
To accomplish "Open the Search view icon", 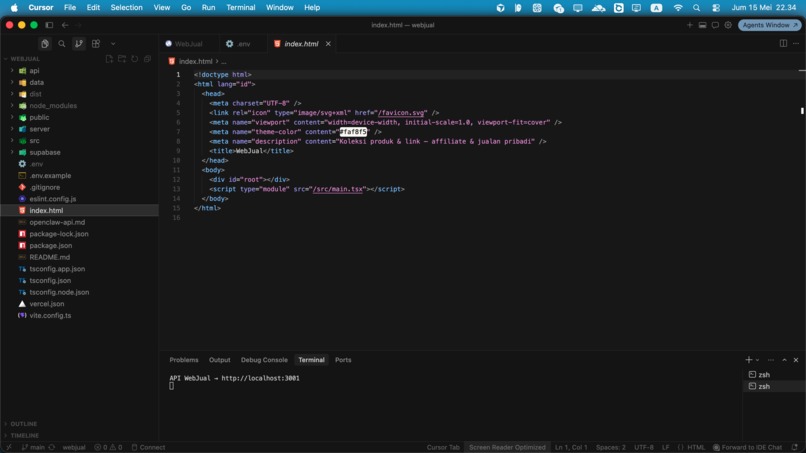I will 62,44.
